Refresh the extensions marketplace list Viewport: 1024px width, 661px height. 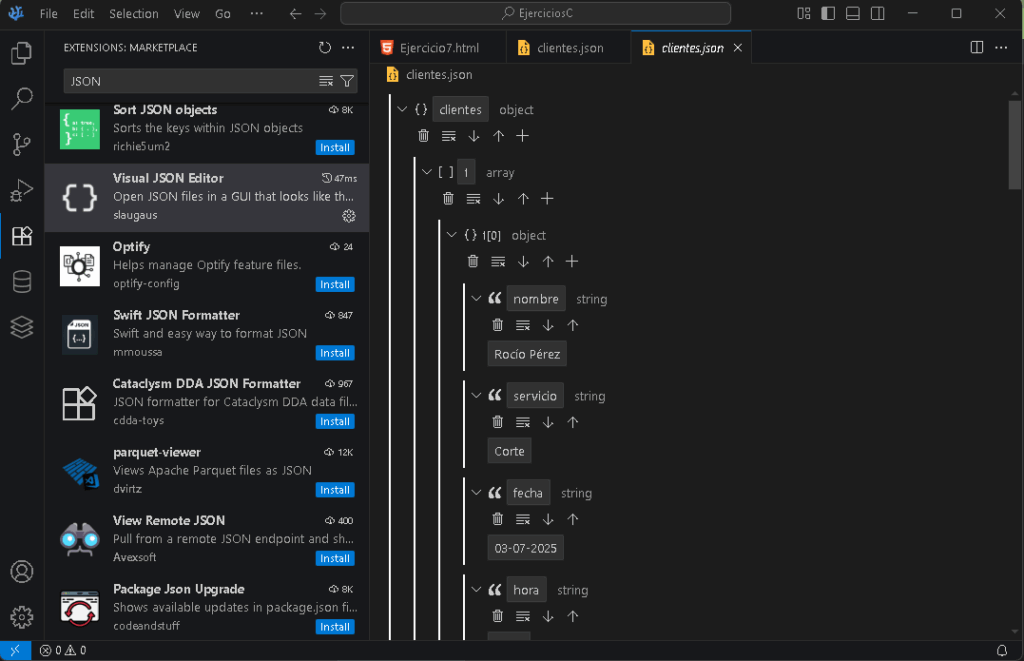pyautogui.click(x=323, y=47)
